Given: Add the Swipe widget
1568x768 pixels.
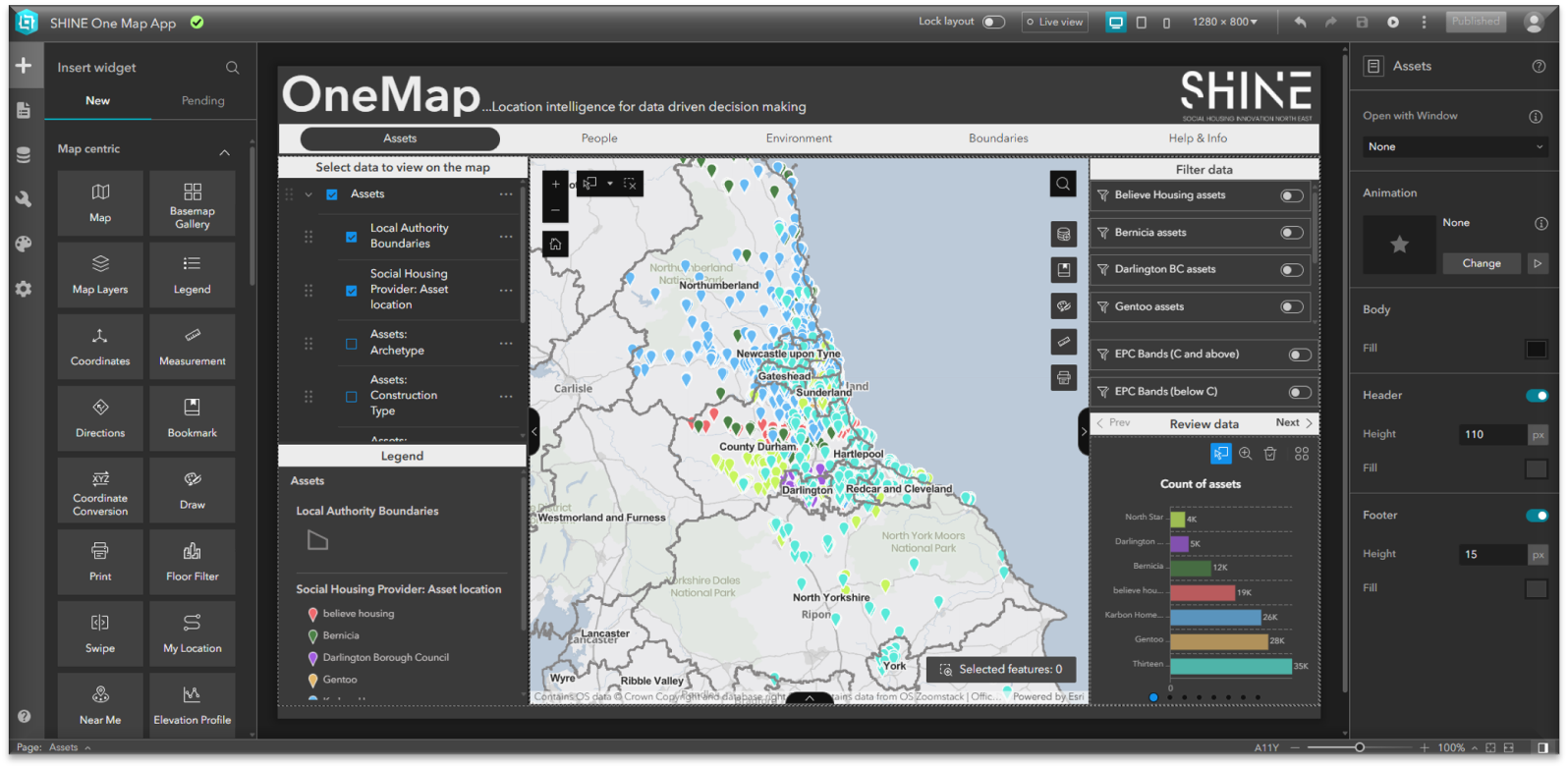Looking at the screenshot, I should [x=100, y=633].
